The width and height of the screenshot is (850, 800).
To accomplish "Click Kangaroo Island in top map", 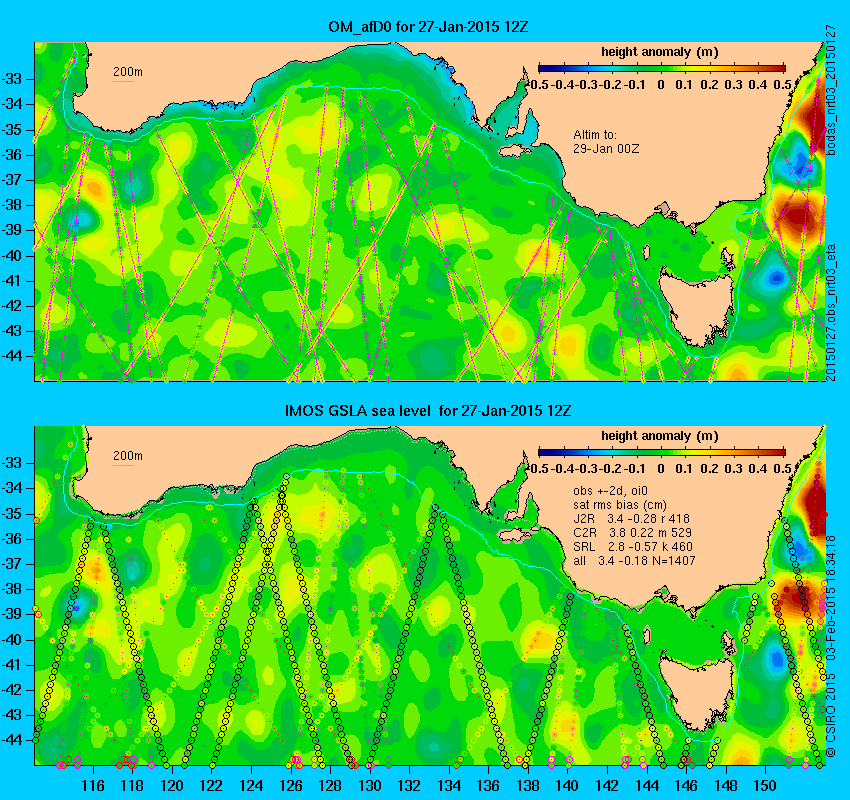I will (518, 150).
